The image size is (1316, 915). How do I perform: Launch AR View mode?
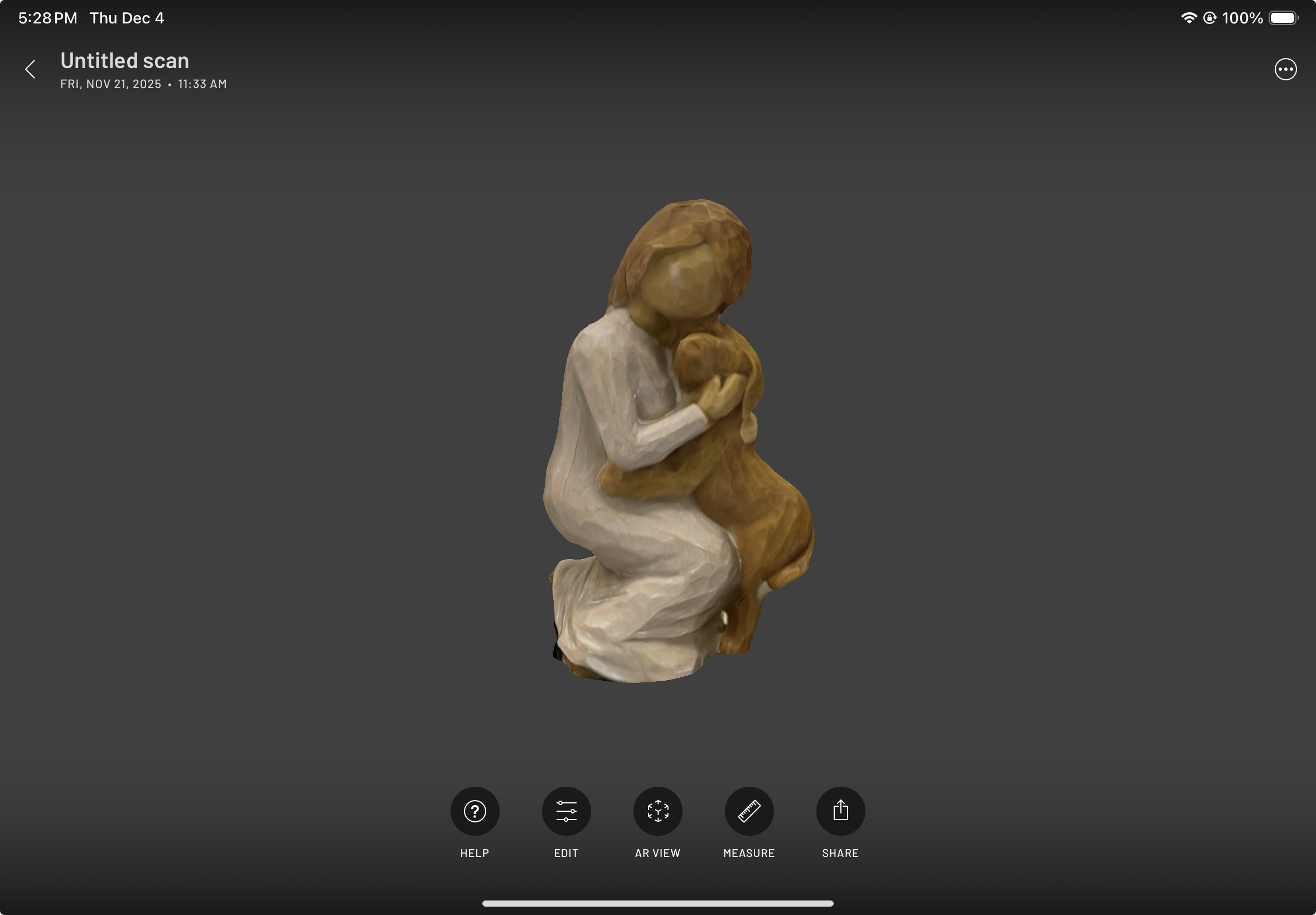click(657, 811)
